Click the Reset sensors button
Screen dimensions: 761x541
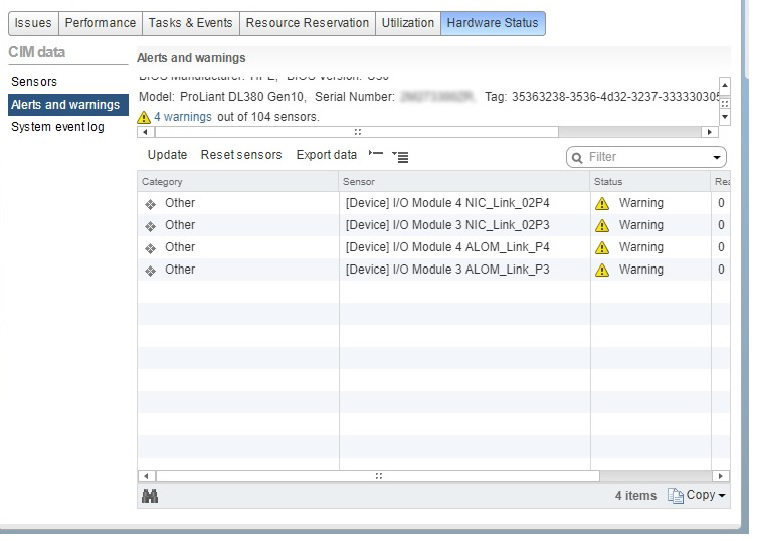(241, 155)
